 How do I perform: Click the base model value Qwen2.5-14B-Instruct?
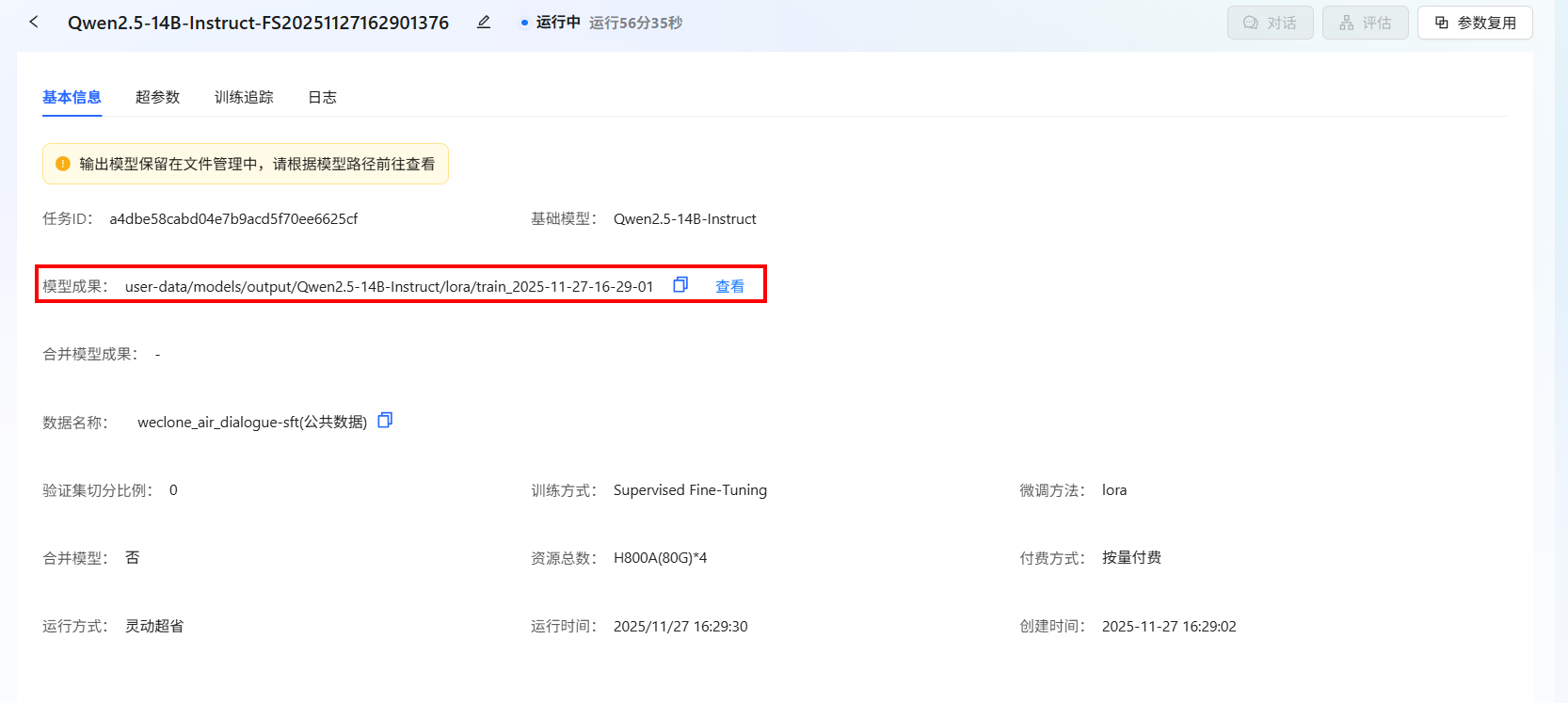(684, 218)
